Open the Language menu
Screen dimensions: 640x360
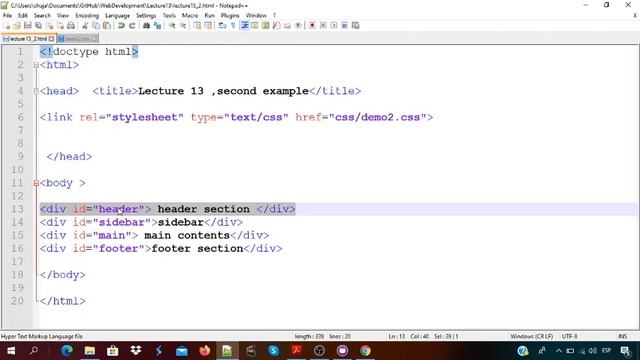coord(117,16)
